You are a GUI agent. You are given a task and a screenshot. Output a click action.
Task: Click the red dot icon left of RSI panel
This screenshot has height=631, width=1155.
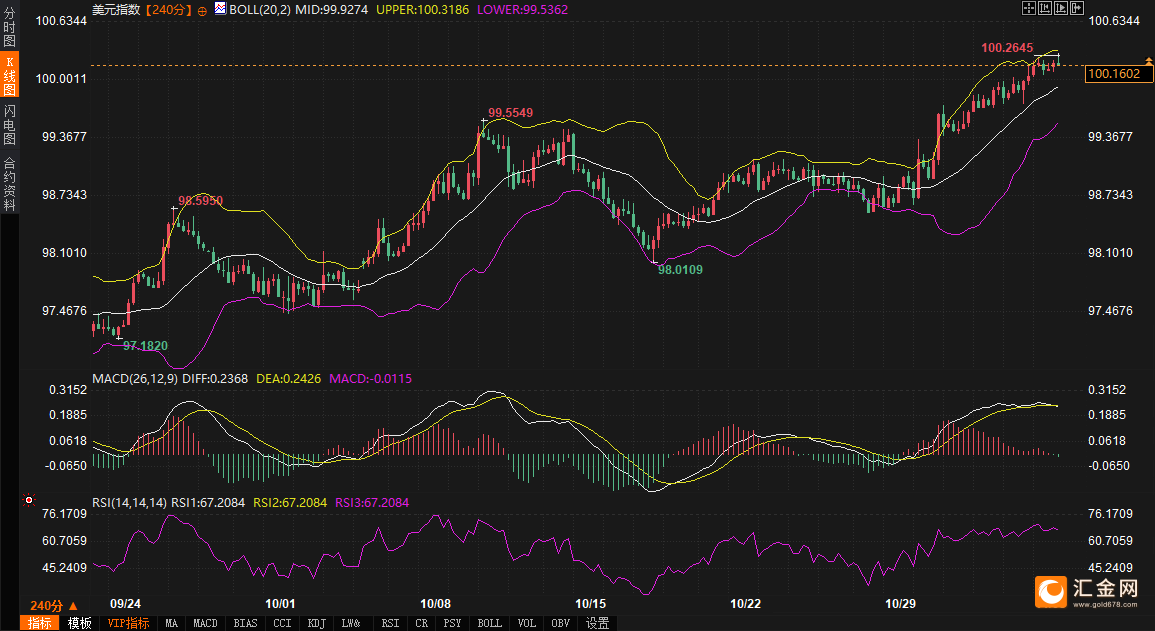[29, 499]
